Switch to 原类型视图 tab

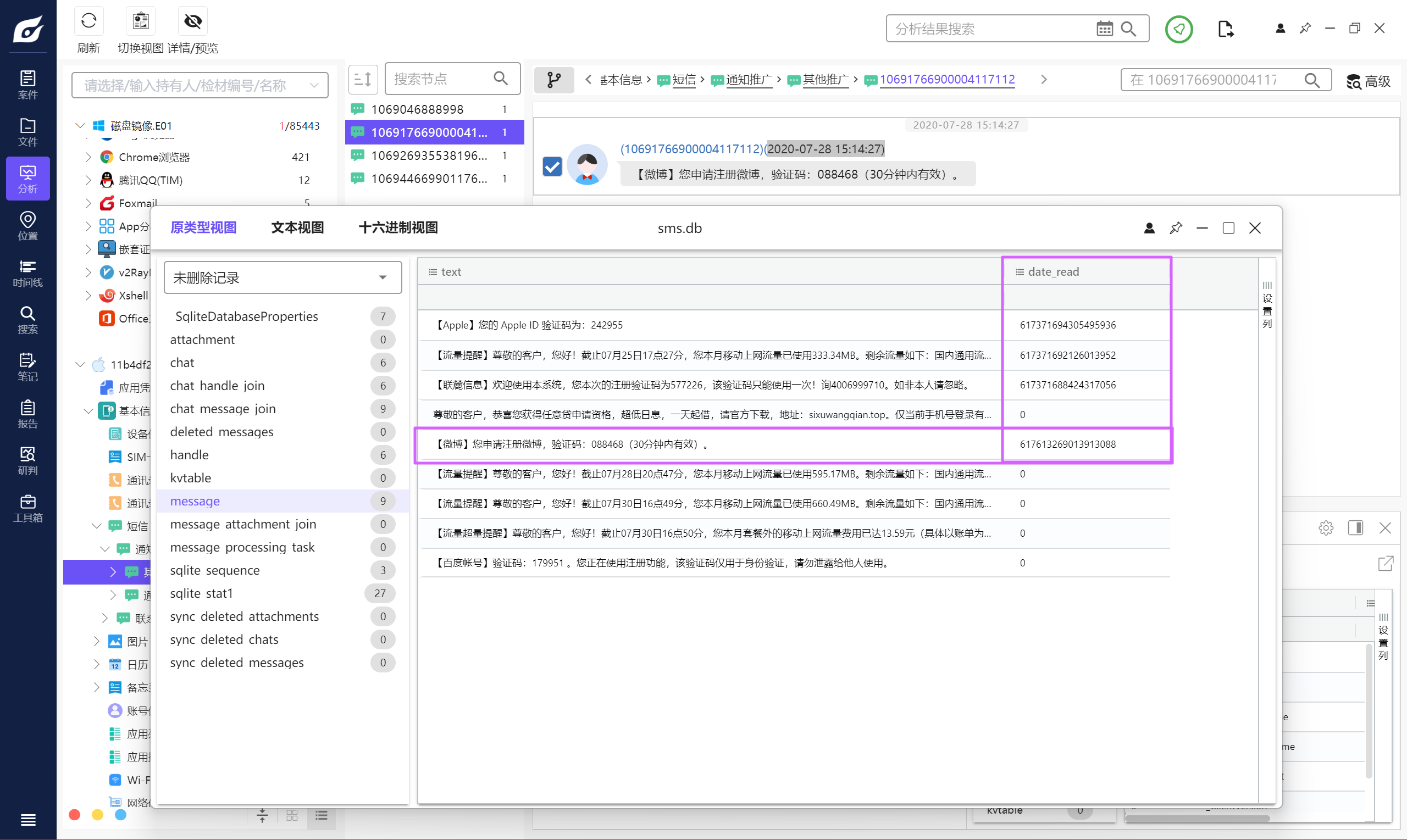tap(203, 227)
